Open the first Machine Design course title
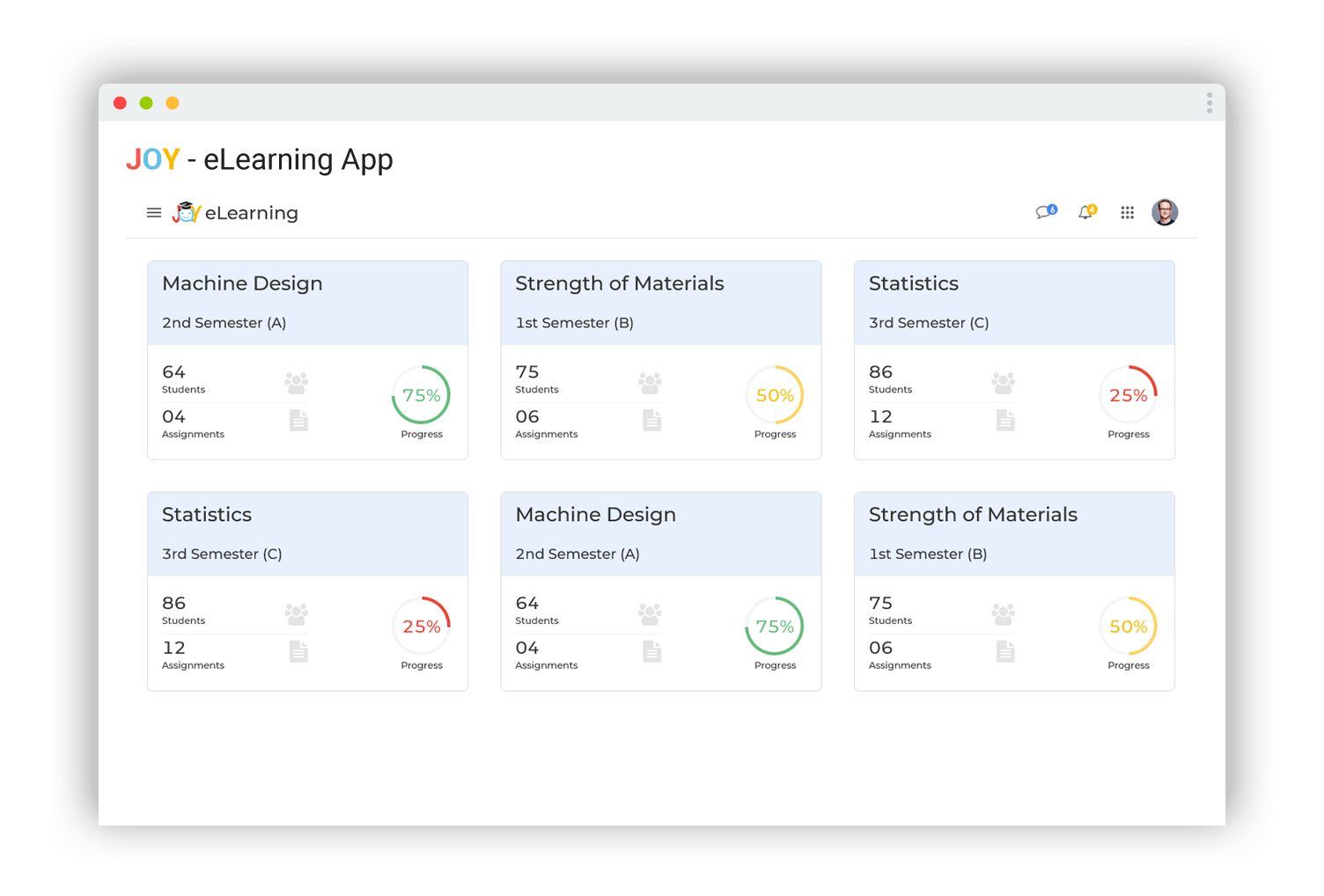 (242, 283)
